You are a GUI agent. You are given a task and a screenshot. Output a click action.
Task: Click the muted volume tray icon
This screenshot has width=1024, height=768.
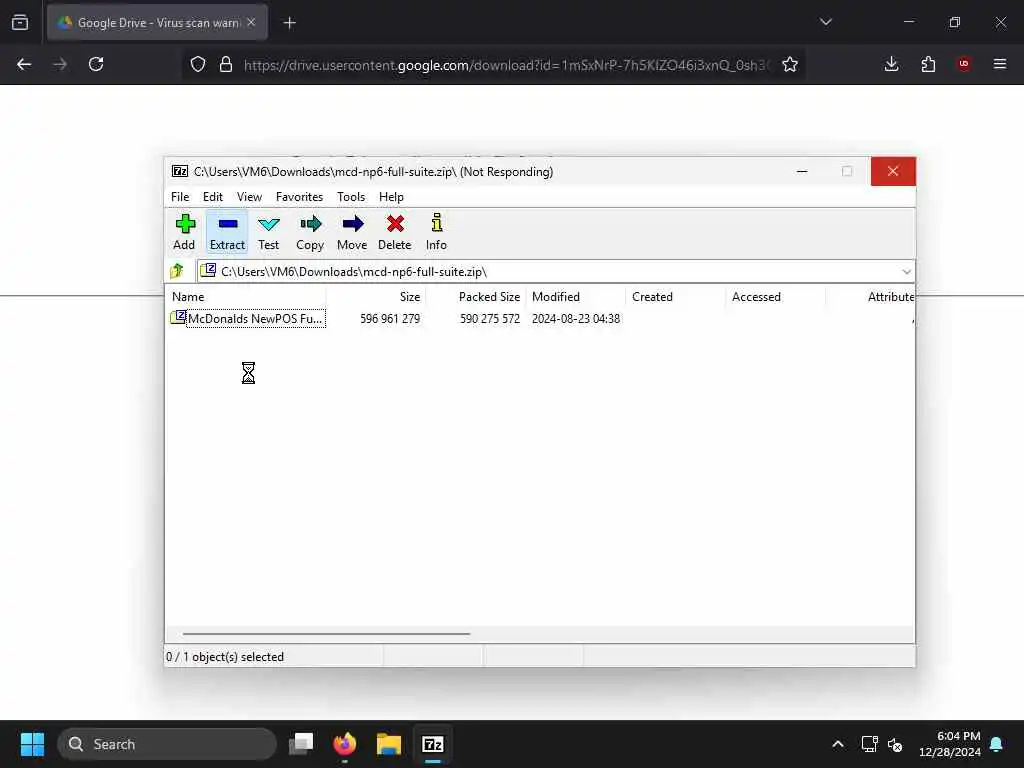pos(895,744)
